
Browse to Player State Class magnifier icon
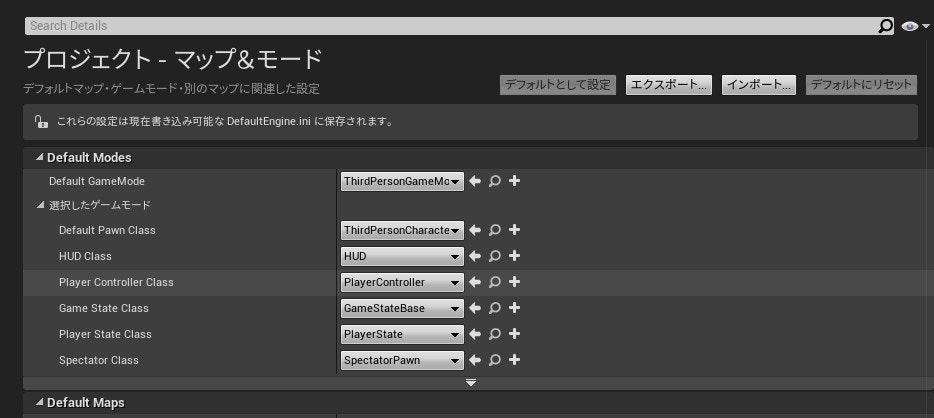point(494,334)
